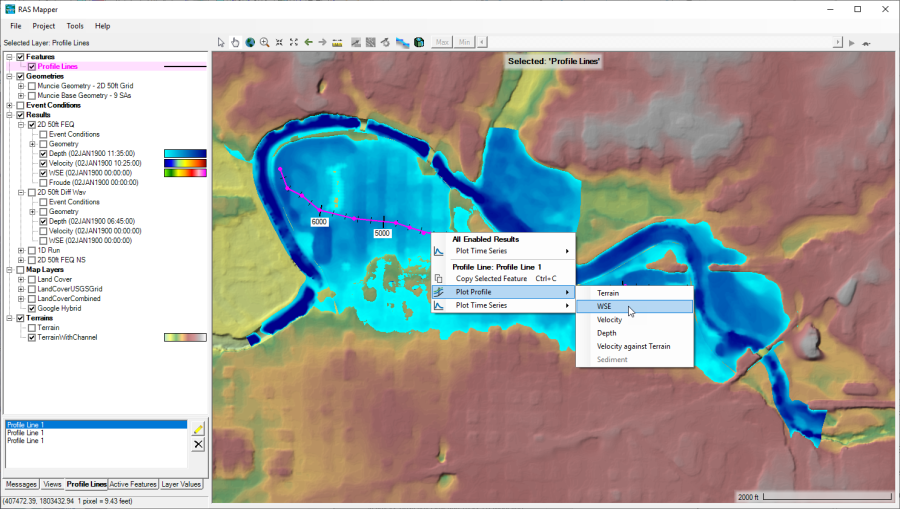Open the Tools menu
Screen dimensions: 900x509
click(x=75, y=25)
